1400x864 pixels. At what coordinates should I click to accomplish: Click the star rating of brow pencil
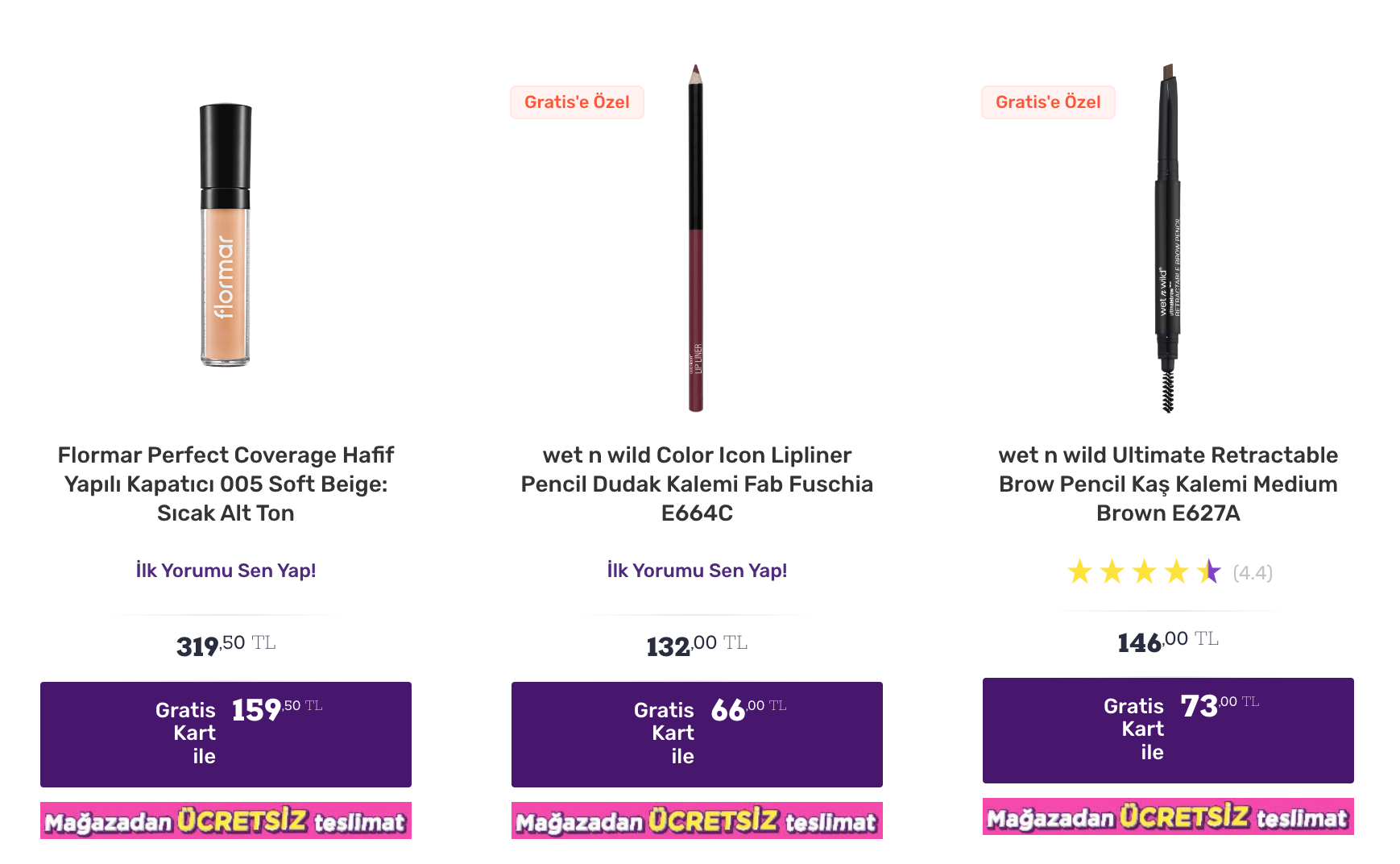1145,572
